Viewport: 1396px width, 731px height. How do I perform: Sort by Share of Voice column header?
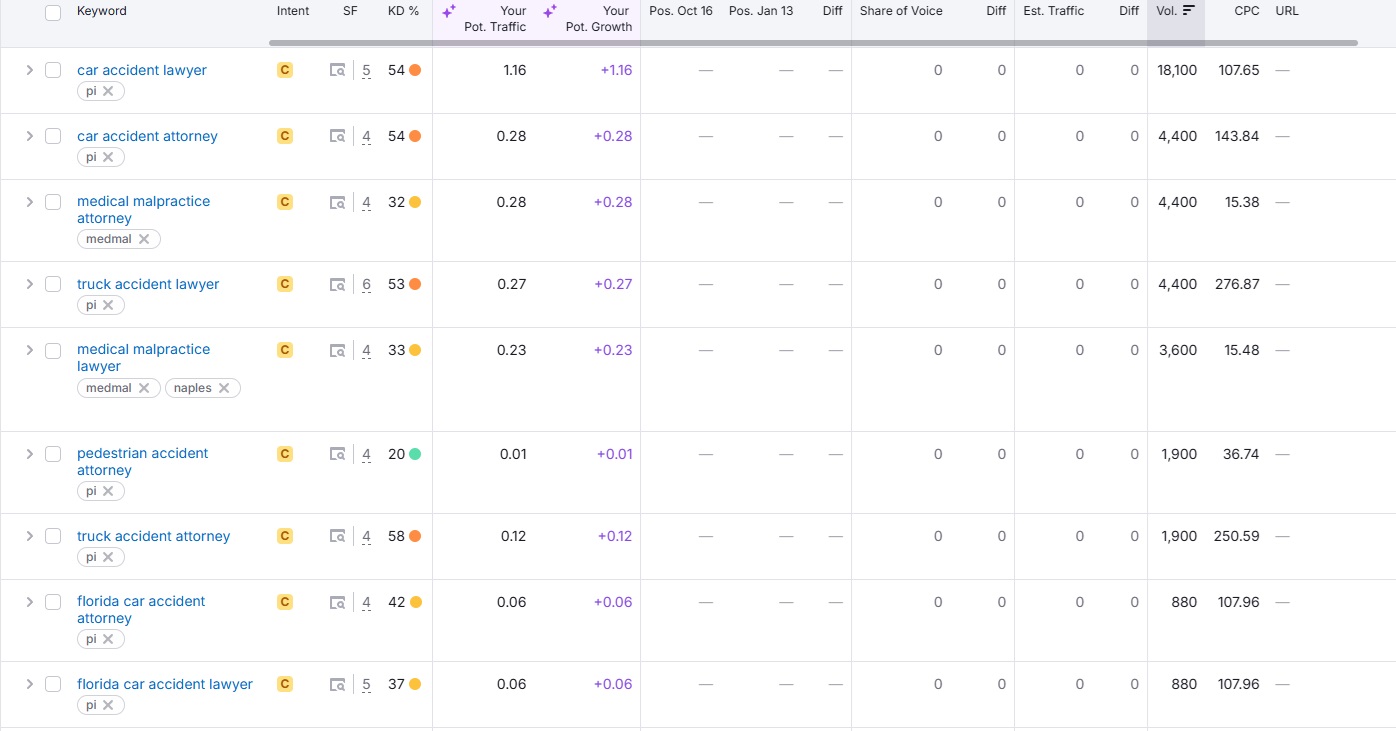click(x=901, y=11)
